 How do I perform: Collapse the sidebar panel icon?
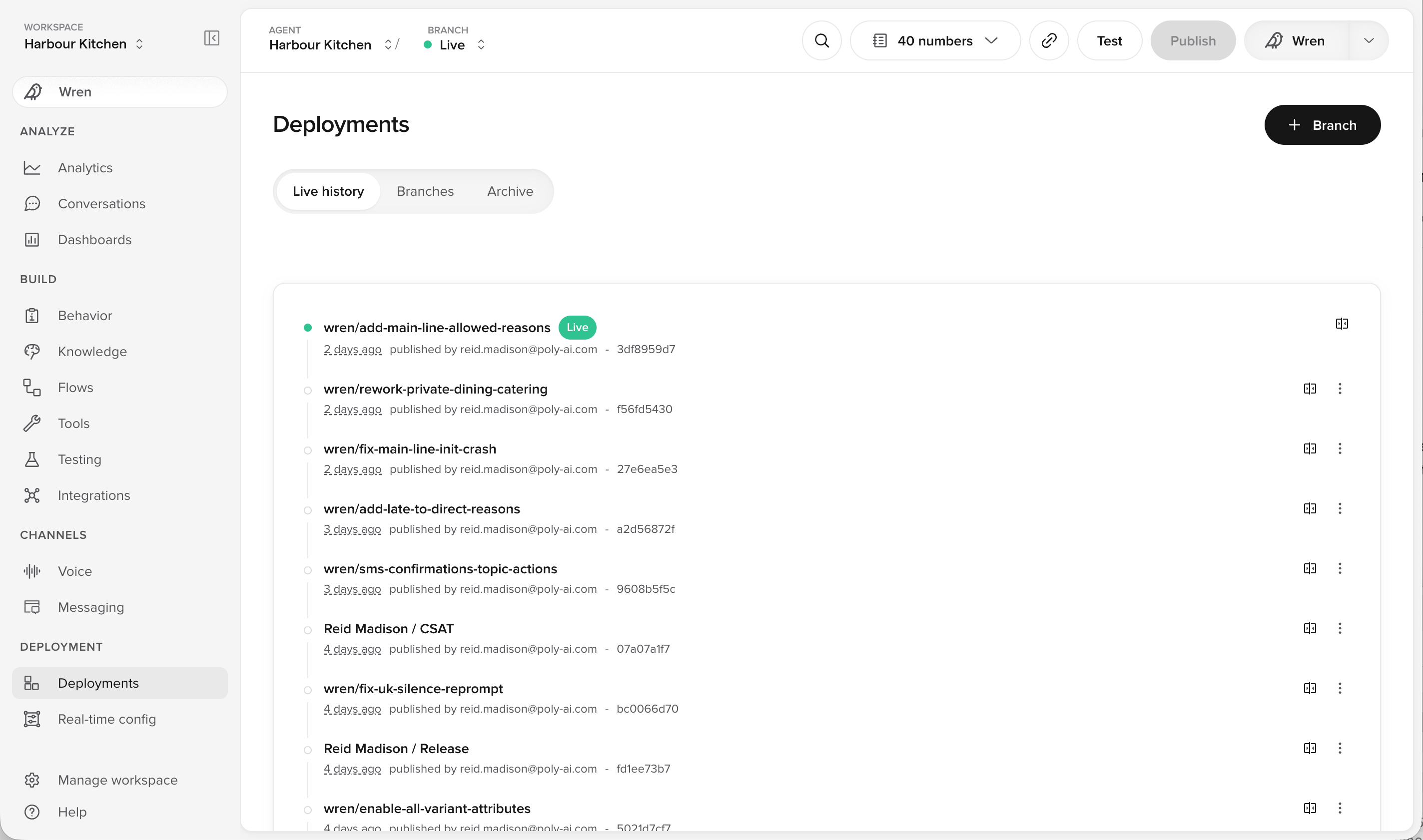tap(211, 38)
